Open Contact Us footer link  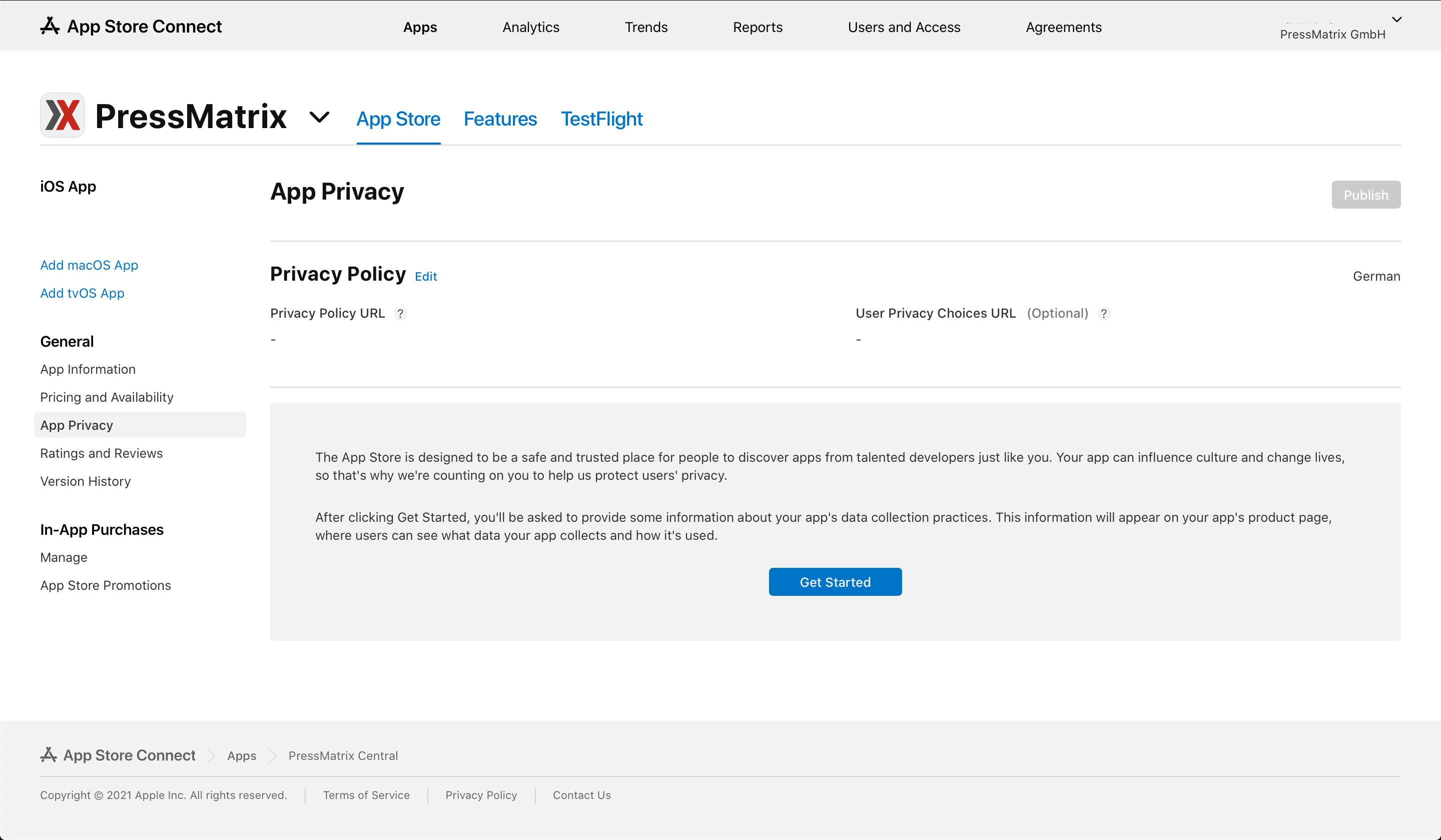click(582, 795)
